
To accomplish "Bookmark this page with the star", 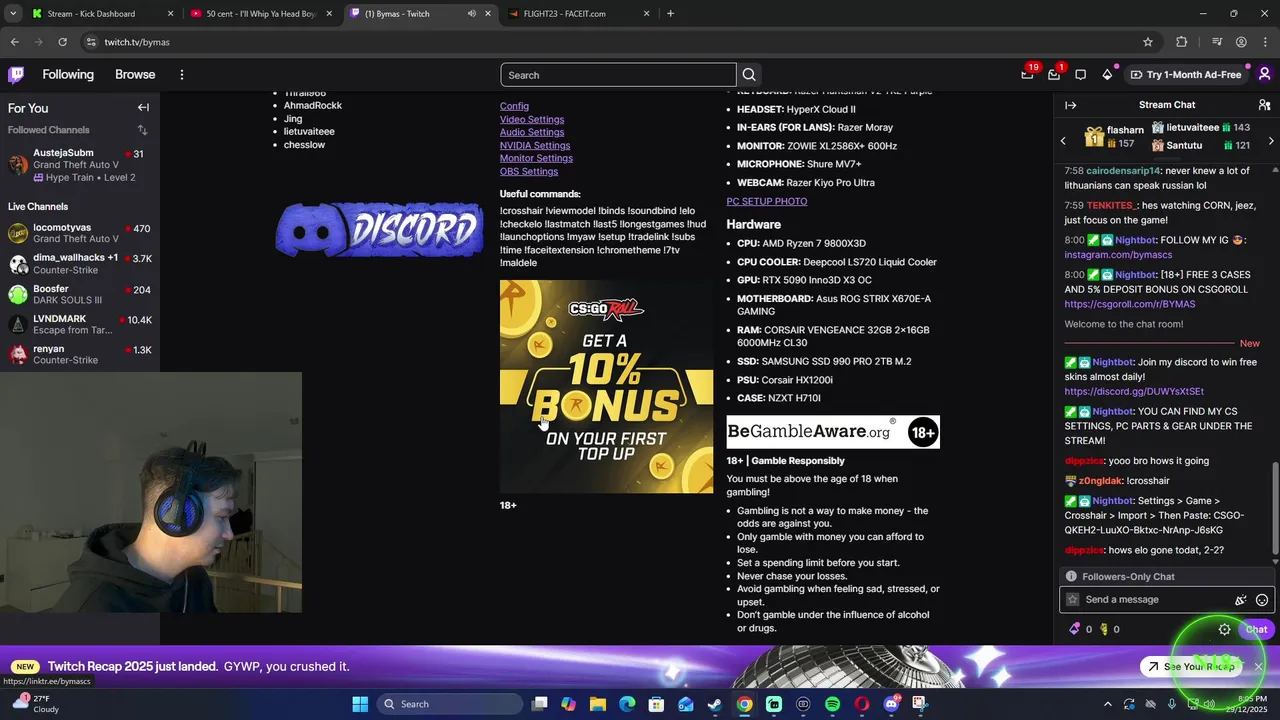I will 1148,42.
